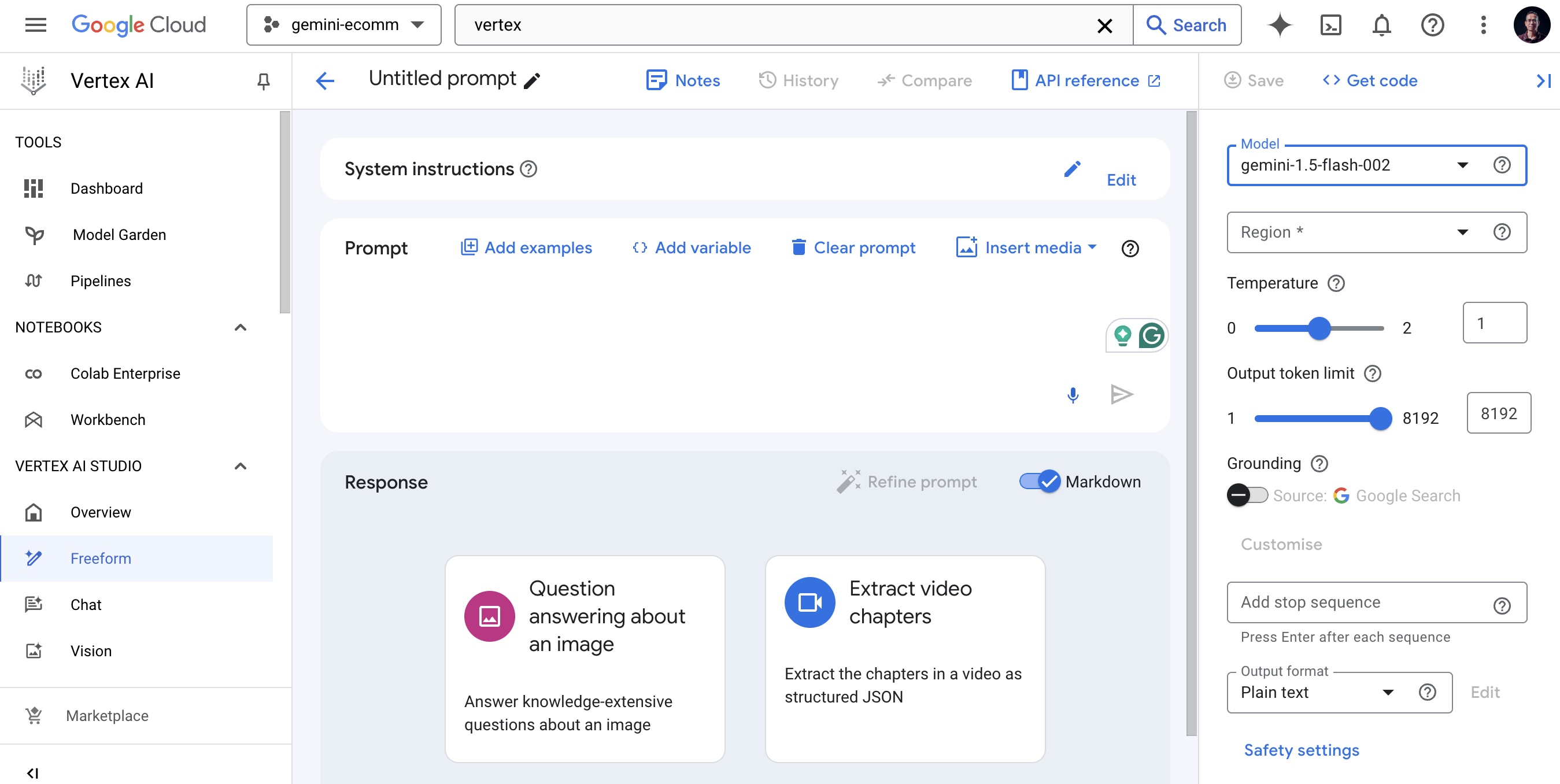Pin the Vertex AI sidebar

click(x=263, y=80)
